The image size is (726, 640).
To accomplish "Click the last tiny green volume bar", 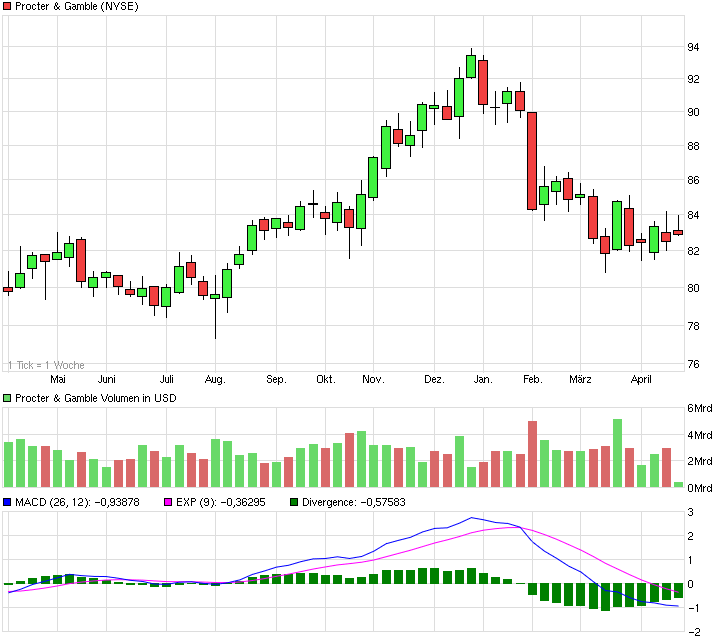I will click(x=678, y=484).
